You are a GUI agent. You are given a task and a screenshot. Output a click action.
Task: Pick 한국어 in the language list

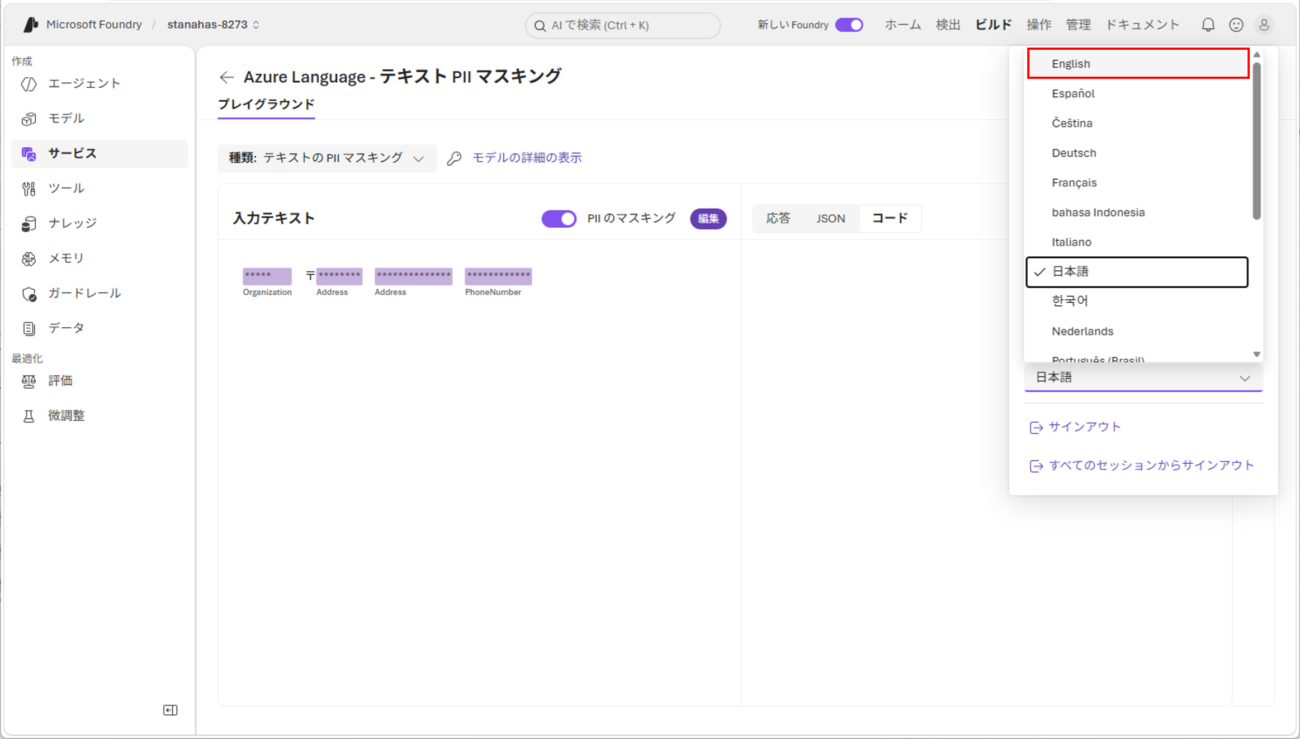pyautogui.click(x=1138, y=301)
